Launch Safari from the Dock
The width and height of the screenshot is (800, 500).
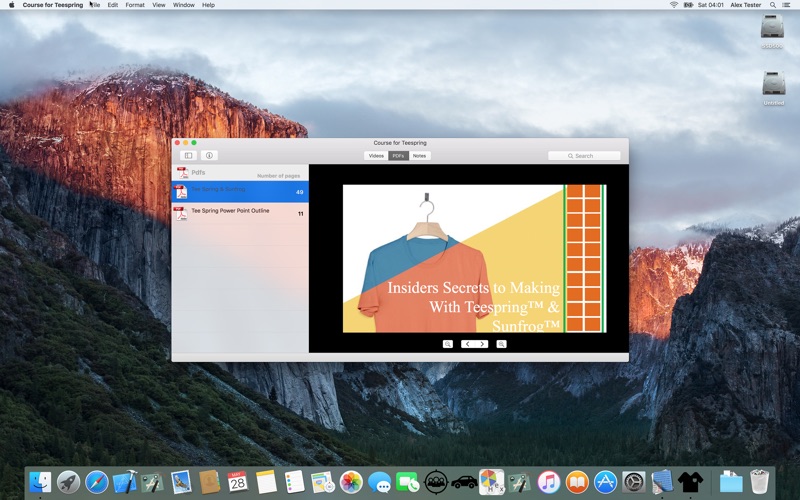97,481
